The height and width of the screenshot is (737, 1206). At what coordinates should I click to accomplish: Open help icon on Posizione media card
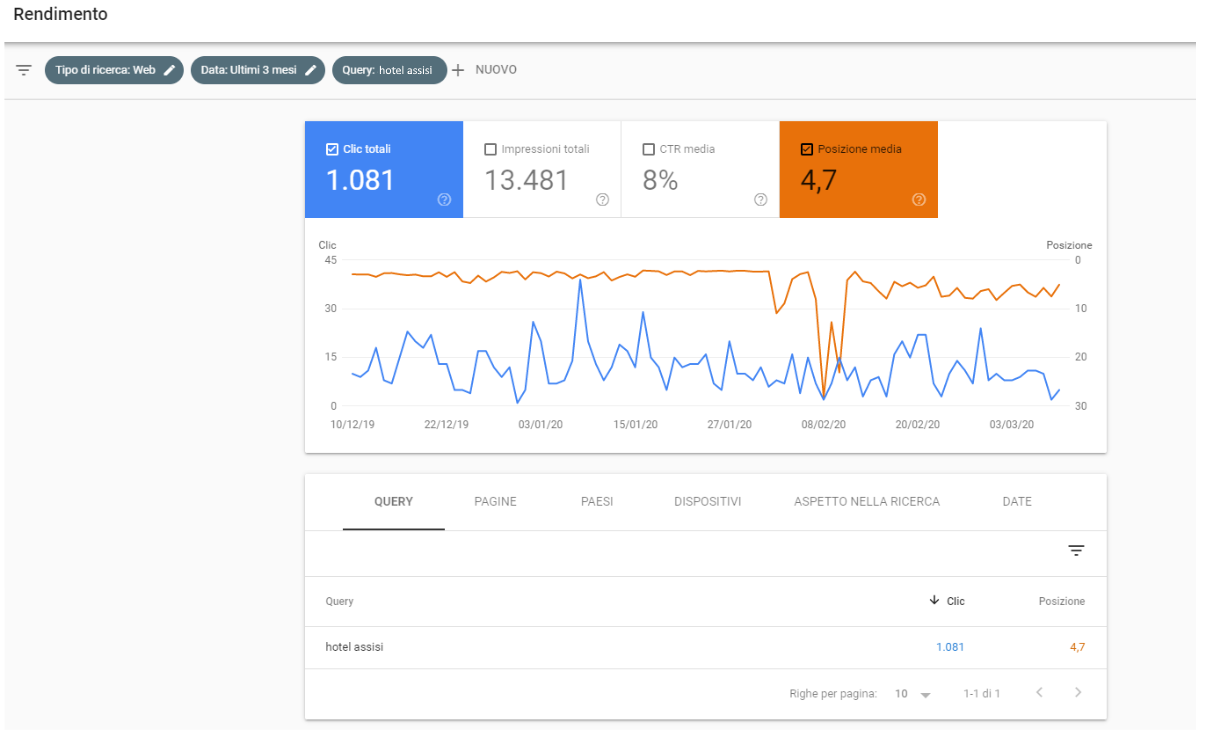click(x=918, y=200)
